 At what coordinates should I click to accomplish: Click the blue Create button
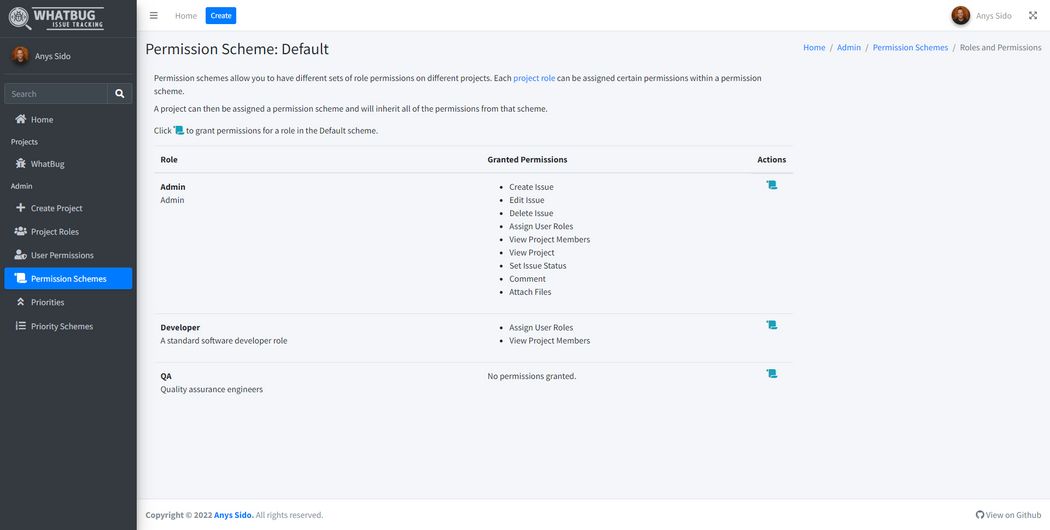point(221,16)
